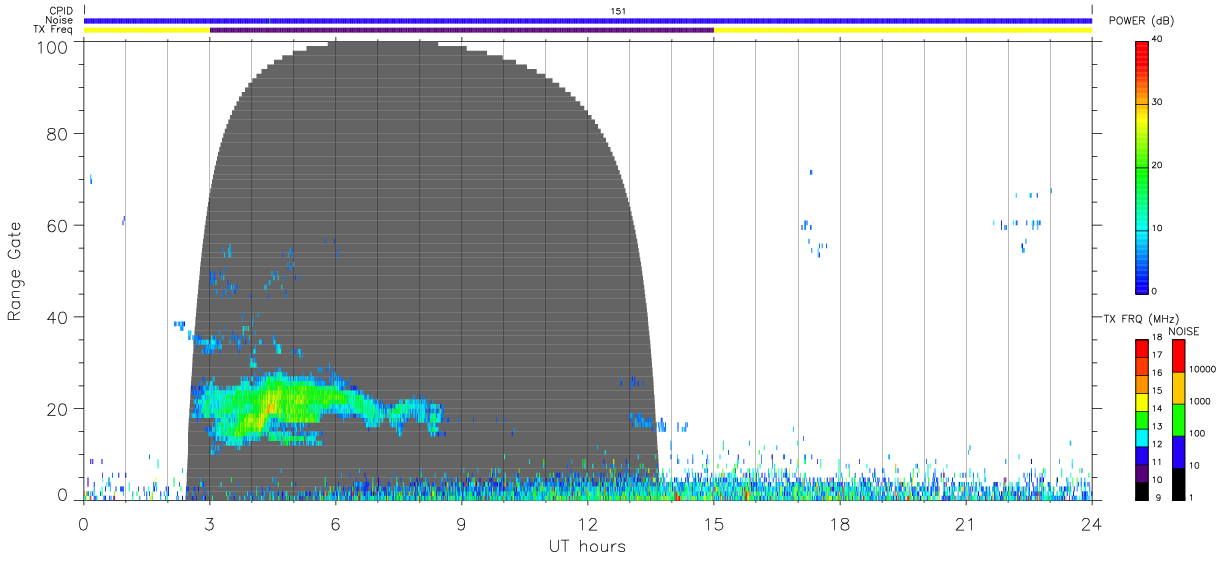The height and width of the screenshot is (567, 1228).
Task: Click the TX Freq row label
Action: tap(55, 30)
